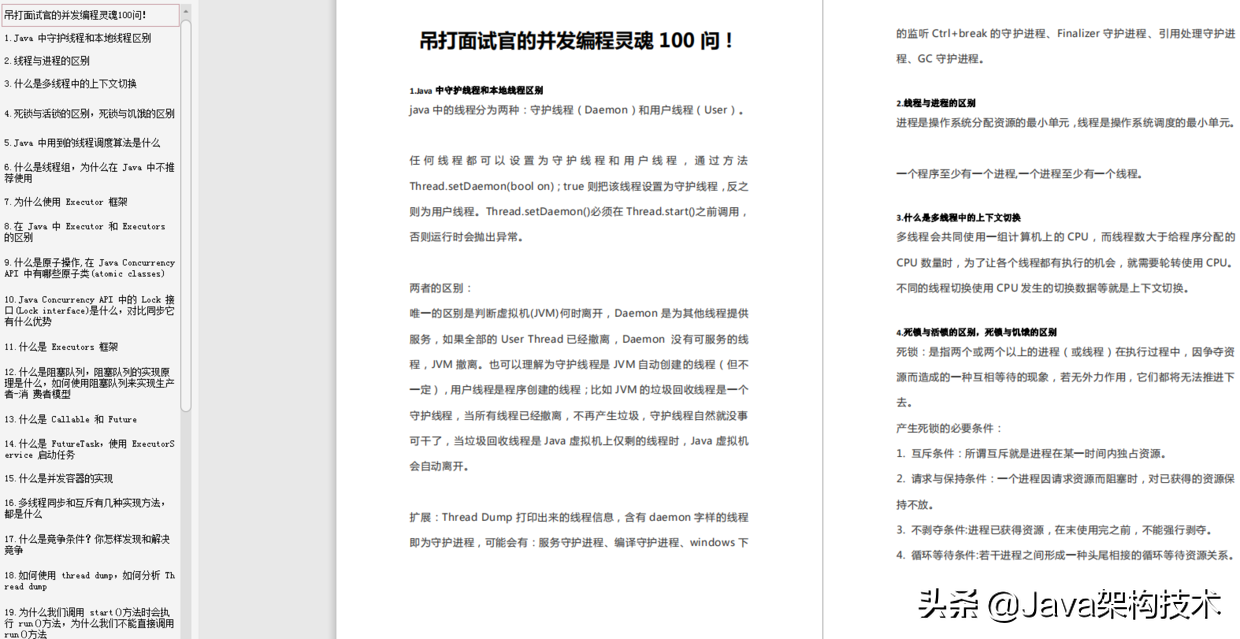The image size is (1240, 639).
Task: Open bookmark 18. 如何使用 thread dump
Action: click(x=89, y=581)
